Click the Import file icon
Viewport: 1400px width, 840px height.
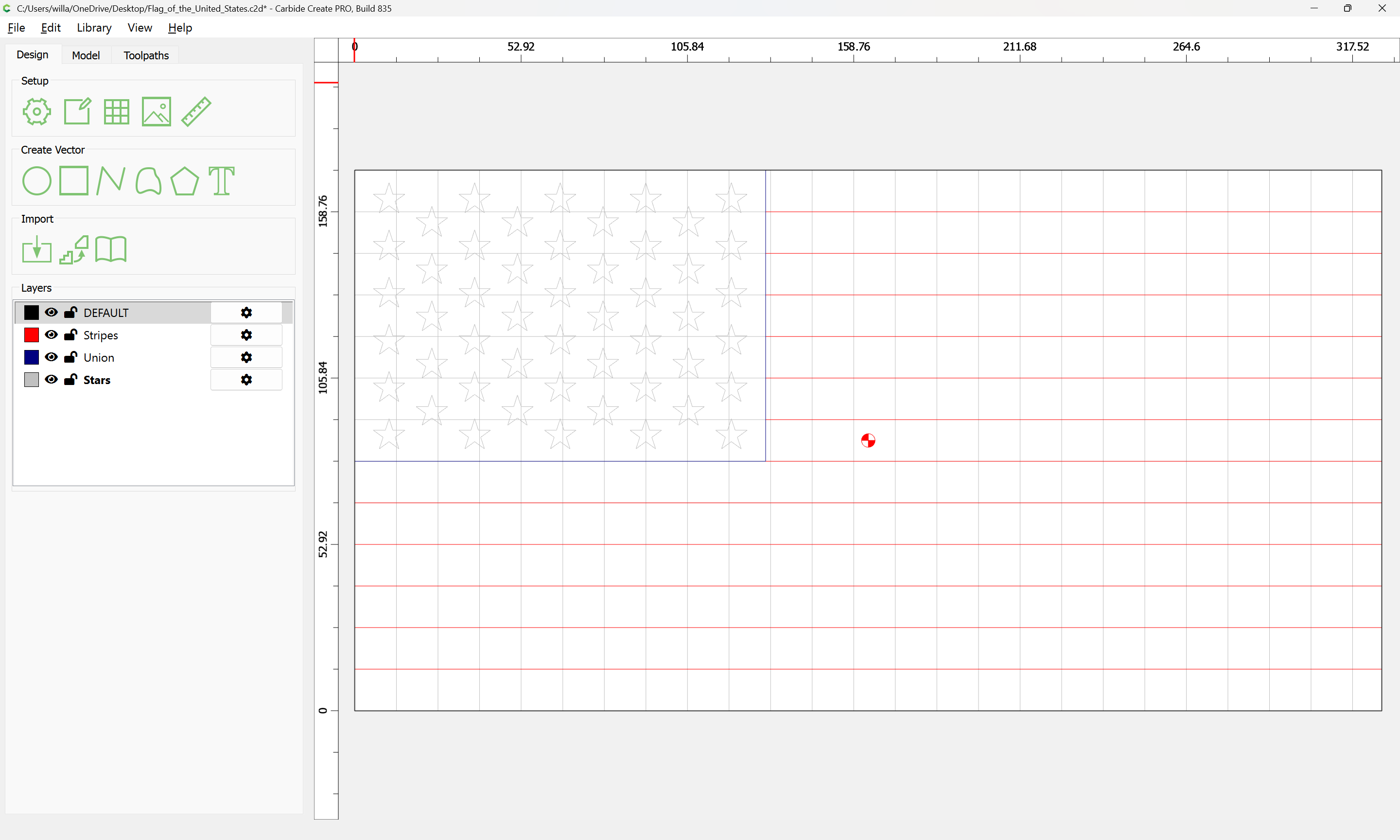tap(37, 250)
